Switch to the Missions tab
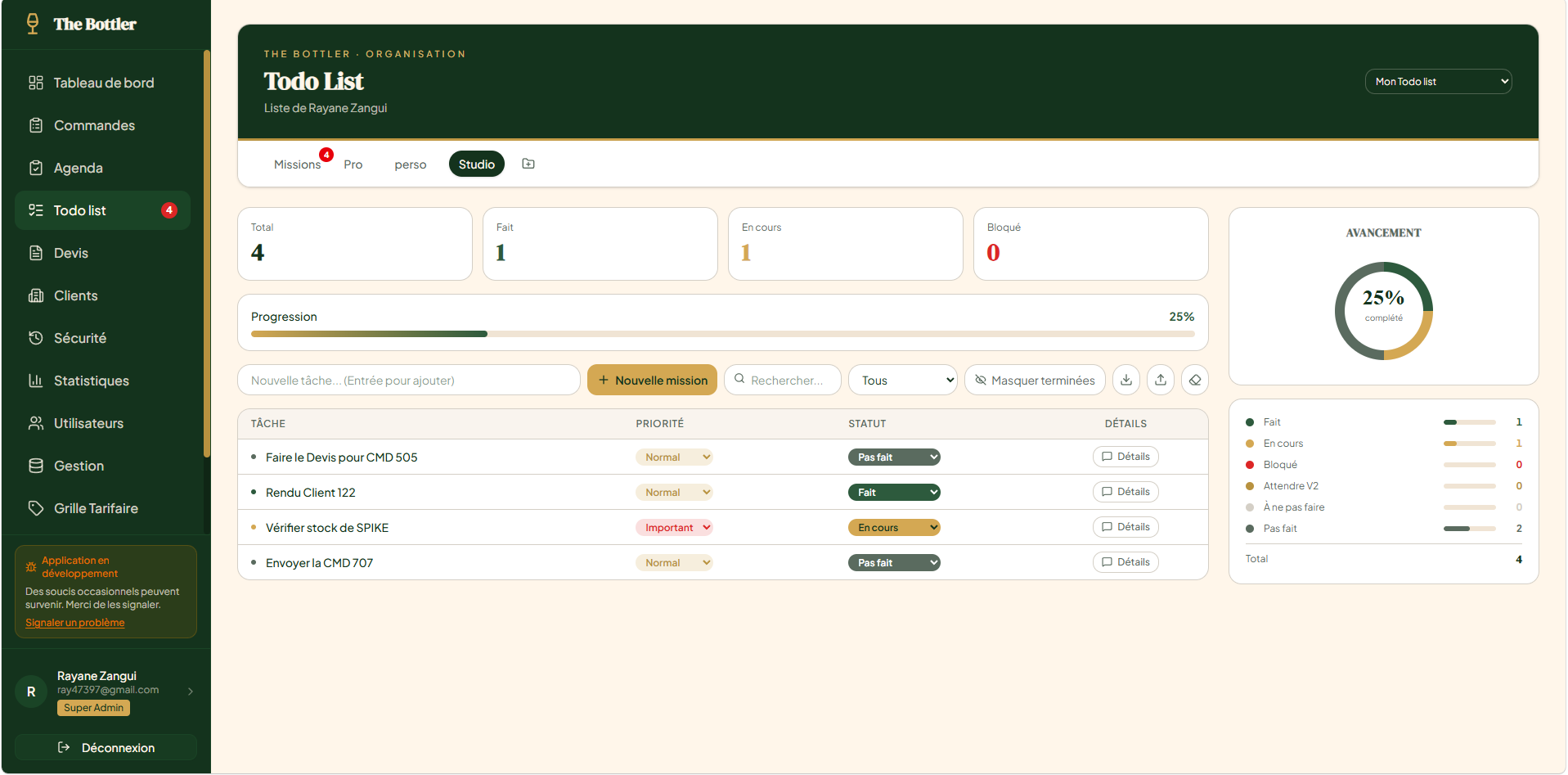The image size is (1568, 775). pyautogui.click(x=297, y=164)
